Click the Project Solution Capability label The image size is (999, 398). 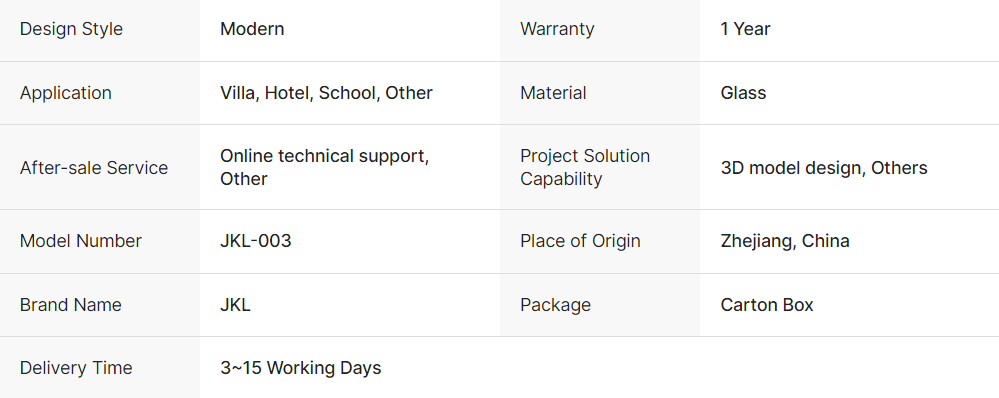(586, 167)
